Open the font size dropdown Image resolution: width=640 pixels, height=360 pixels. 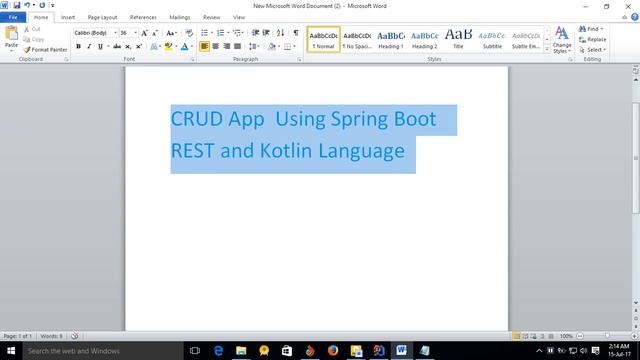click(x=136, y=33)
